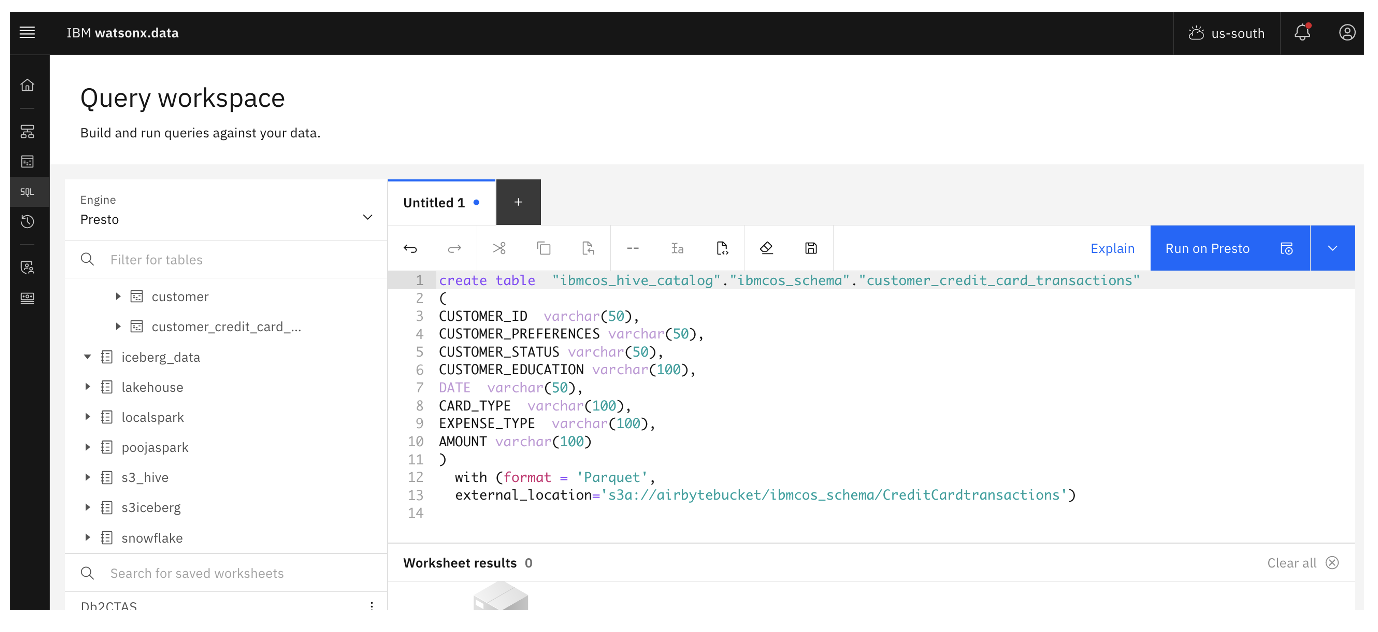Image resolution: width=1378 pixels, height=632 pixels.
Task: Open query history via the clock icon
Action: [28, 221]
